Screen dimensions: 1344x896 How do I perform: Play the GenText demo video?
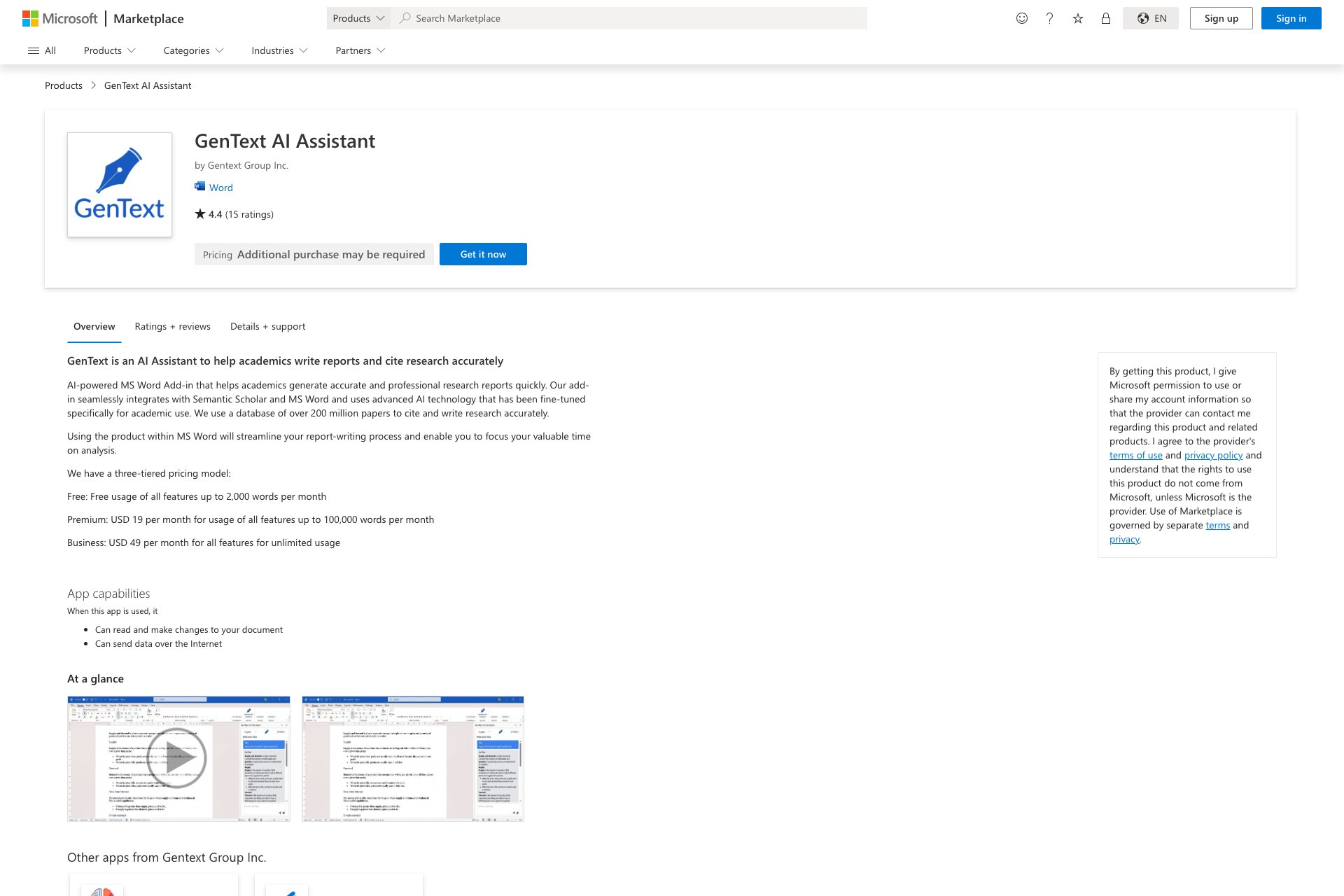click(178, 757)
